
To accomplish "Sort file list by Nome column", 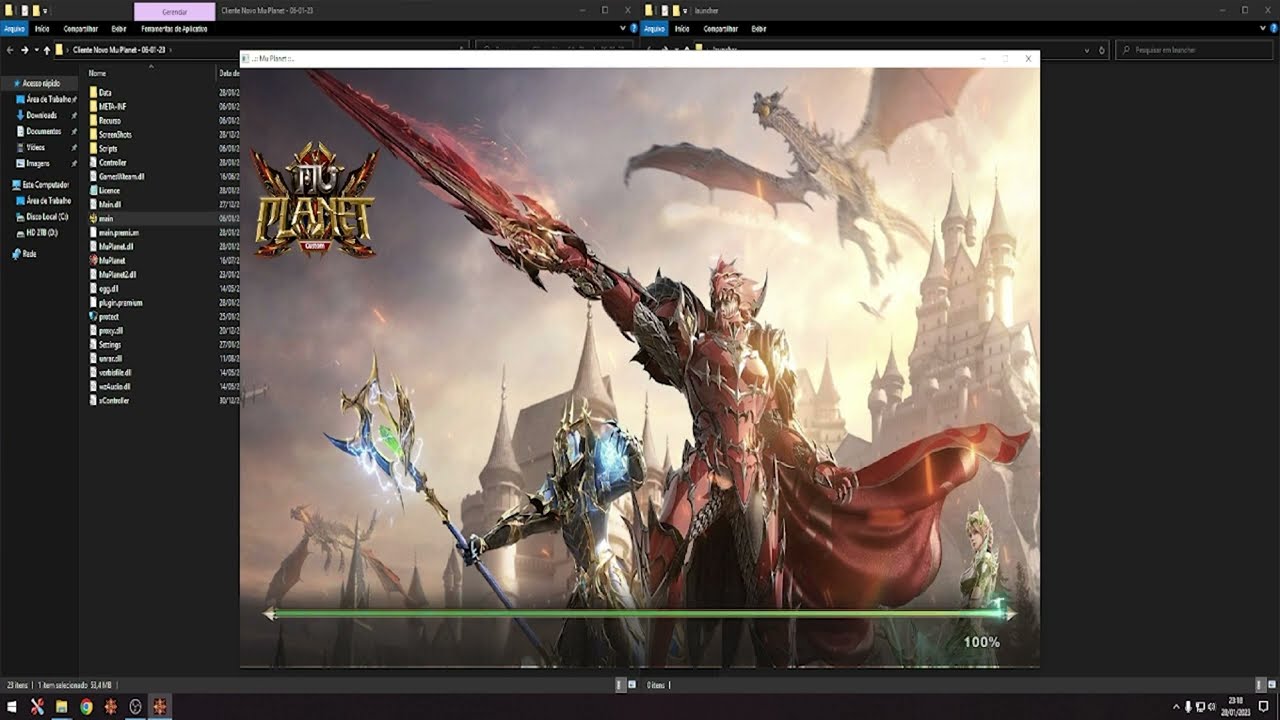I will click(97, 73).
